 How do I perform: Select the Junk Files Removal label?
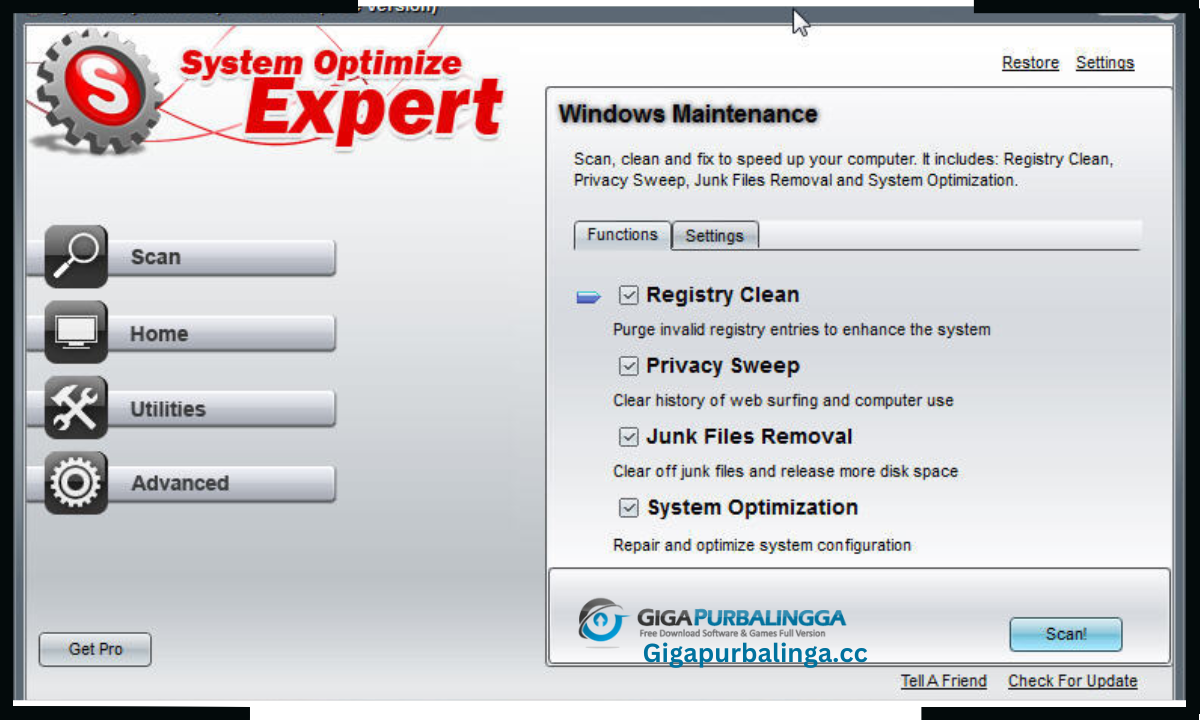749,437
